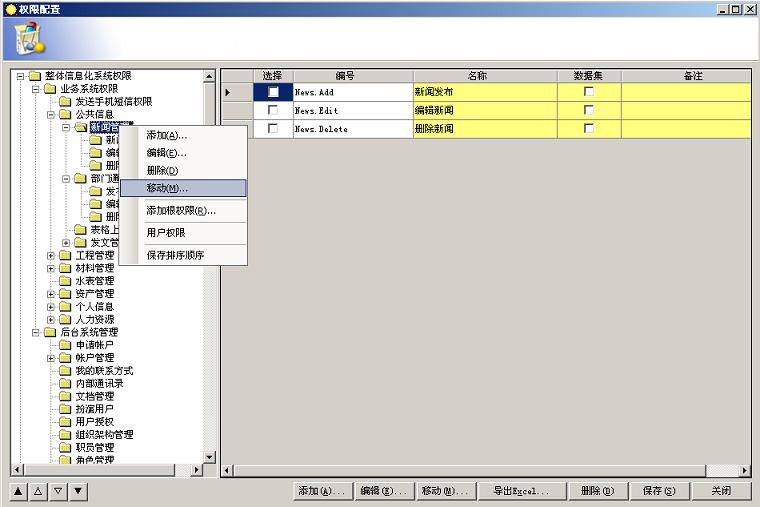Click folder icon of 我的联系方式
The image size is (760, 507).
click(65, 371)
